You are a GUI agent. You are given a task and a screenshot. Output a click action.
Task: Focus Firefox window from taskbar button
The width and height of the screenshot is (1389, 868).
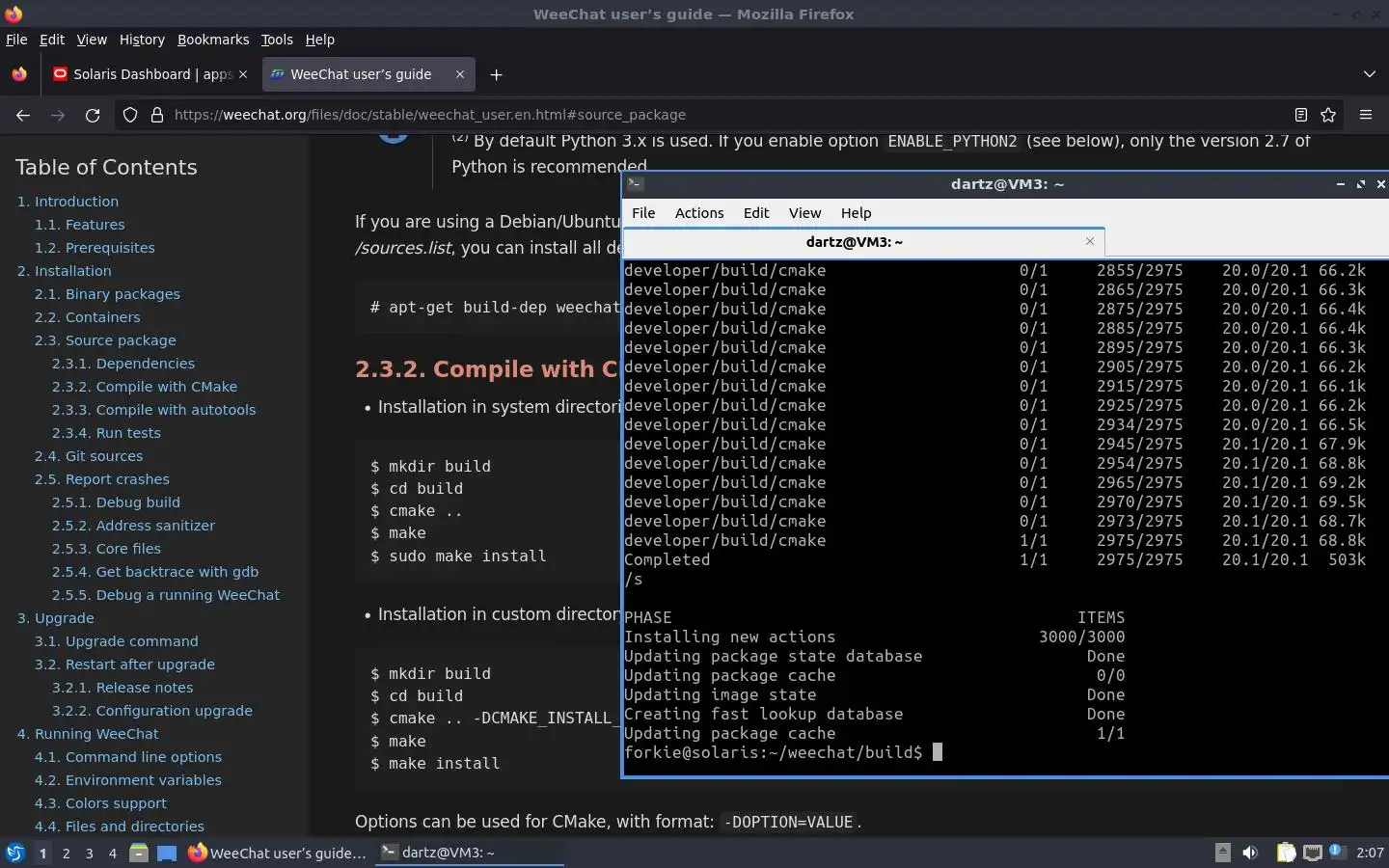[x=278, y=853]
